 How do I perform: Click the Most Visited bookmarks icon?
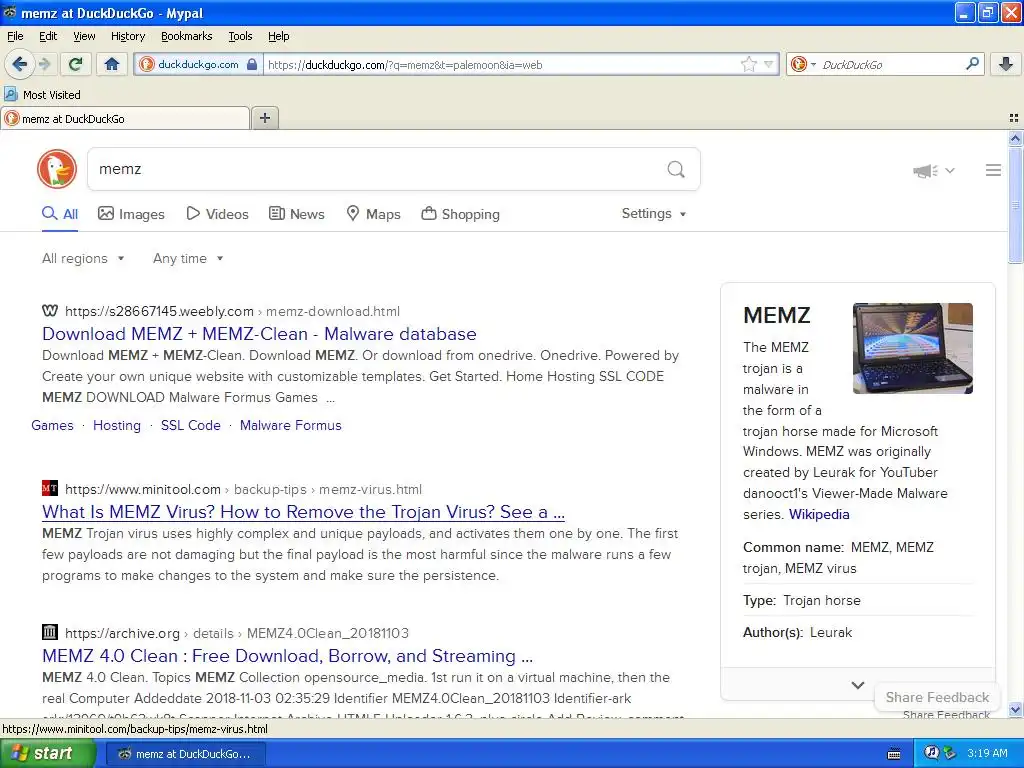point(10,94)
